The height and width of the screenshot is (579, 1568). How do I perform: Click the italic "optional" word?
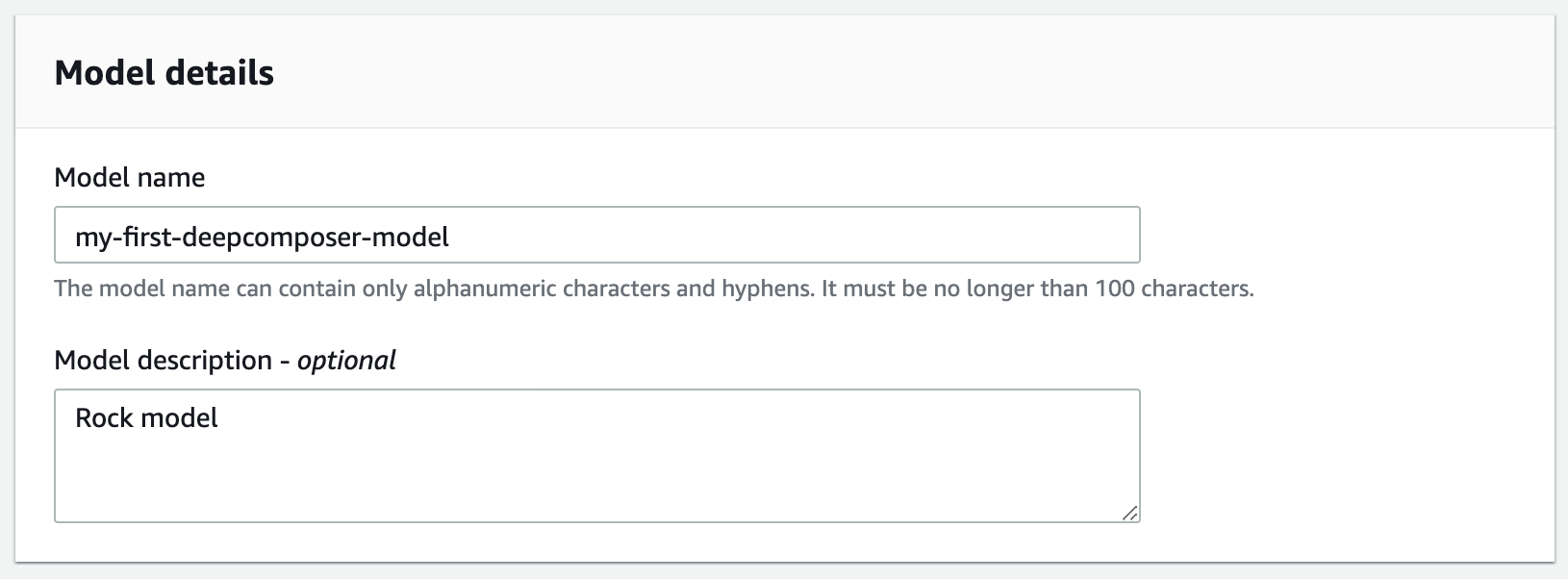coord(346,361)
